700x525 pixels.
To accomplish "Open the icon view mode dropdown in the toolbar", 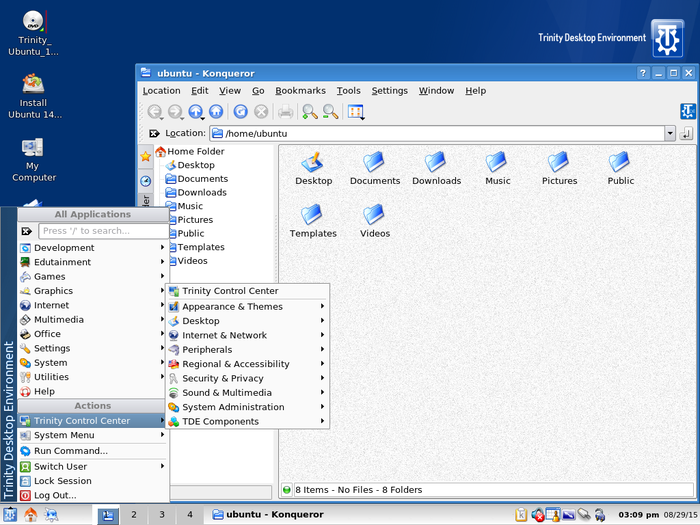I will pos(356,112).
